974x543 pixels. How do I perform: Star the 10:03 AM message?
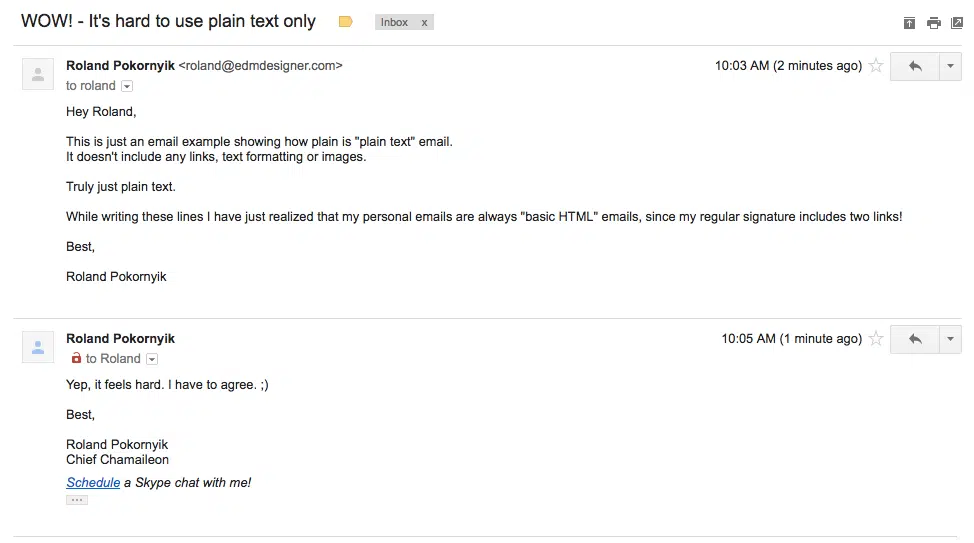pyautogui.click(x=876, y=66)
